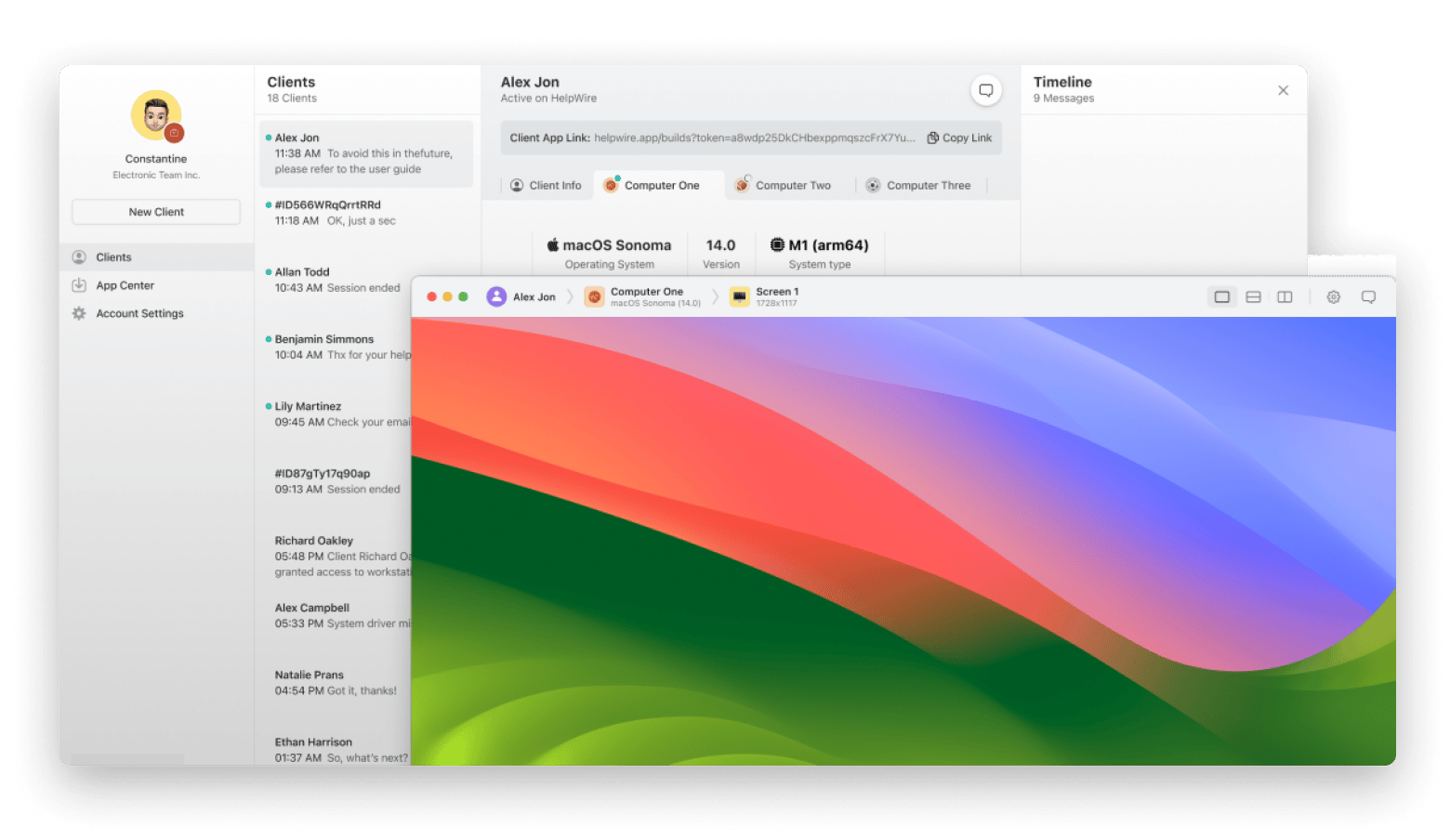Expand chevron after Computer One breadcrumb
This screenshot has width=1450, height=840.
tap(715, 297)
